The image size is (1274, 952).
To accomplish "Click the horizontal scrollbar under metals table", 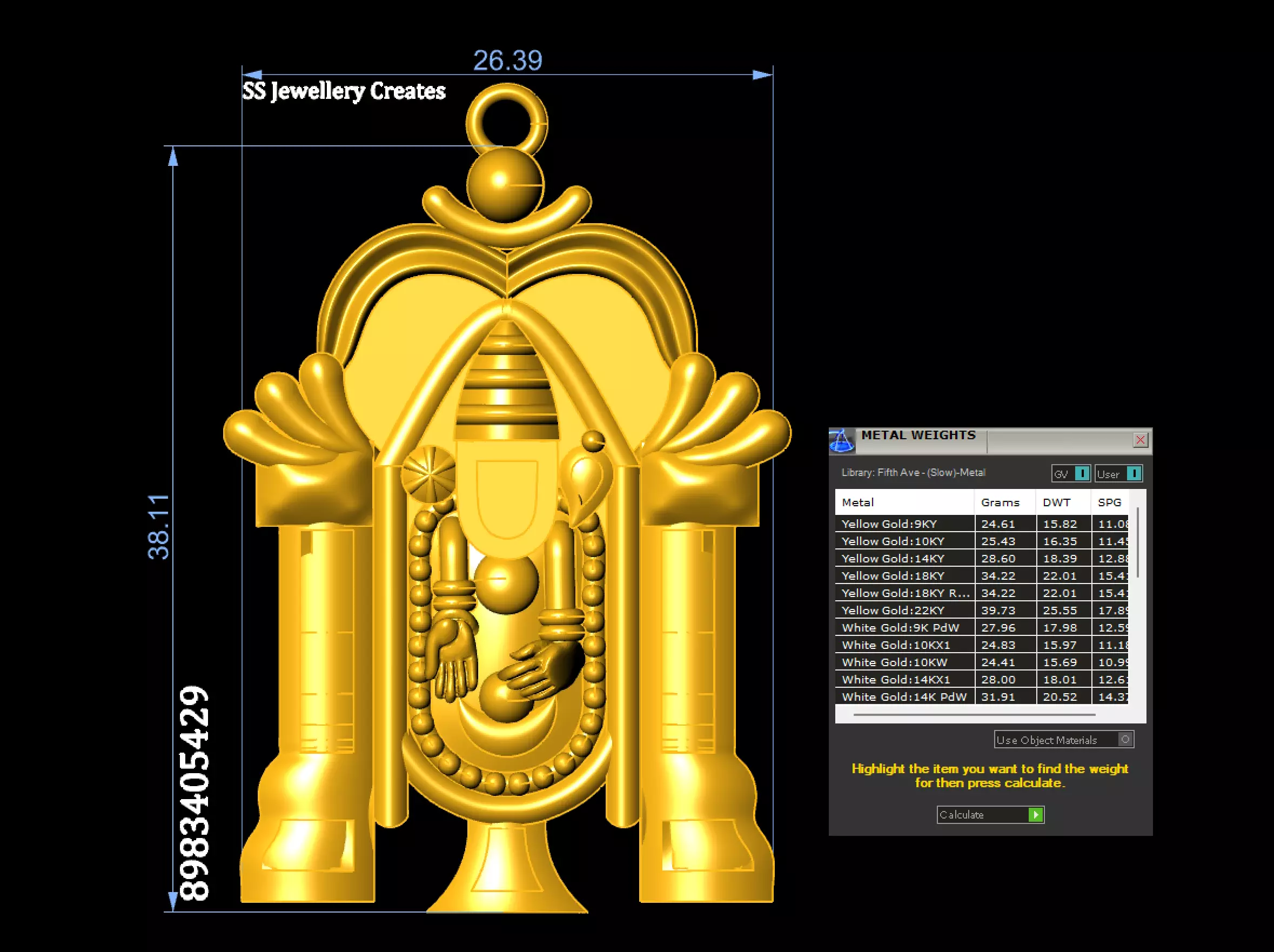I will (x=975, y=715).
